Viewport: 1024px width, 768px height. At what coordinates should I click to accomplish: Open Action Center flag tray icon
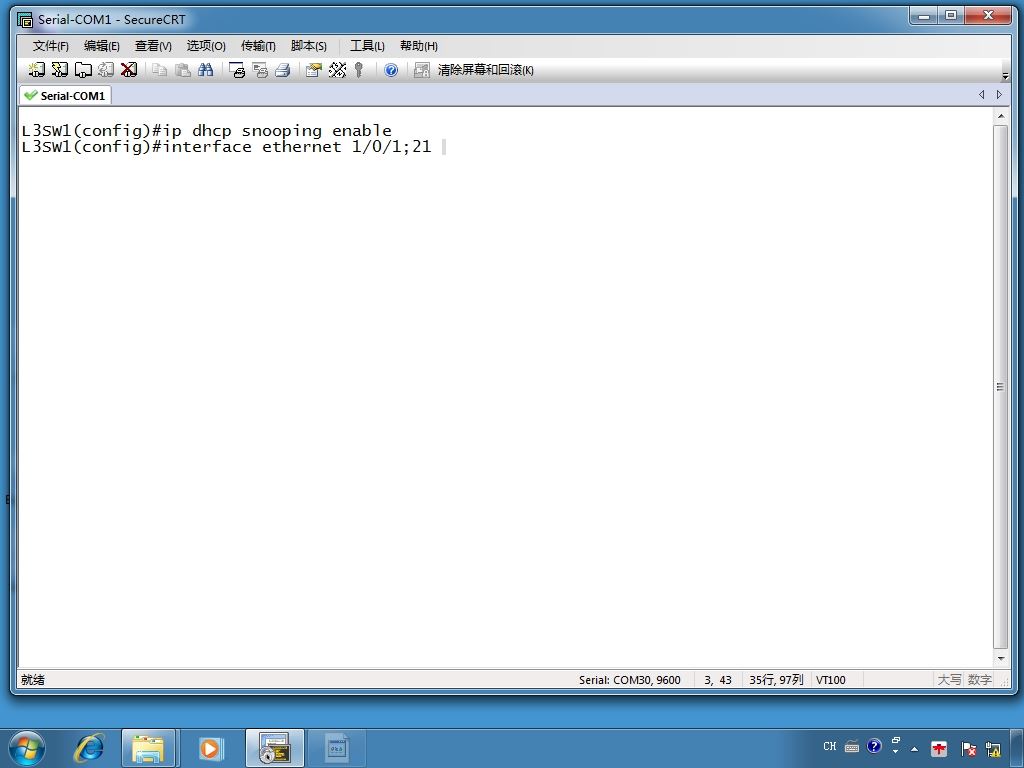(968, 749)
